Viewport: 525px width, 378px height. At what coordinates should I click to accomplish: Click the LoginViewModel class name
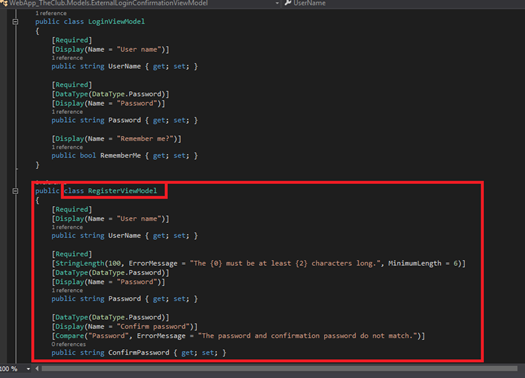[x=117, y=22]
